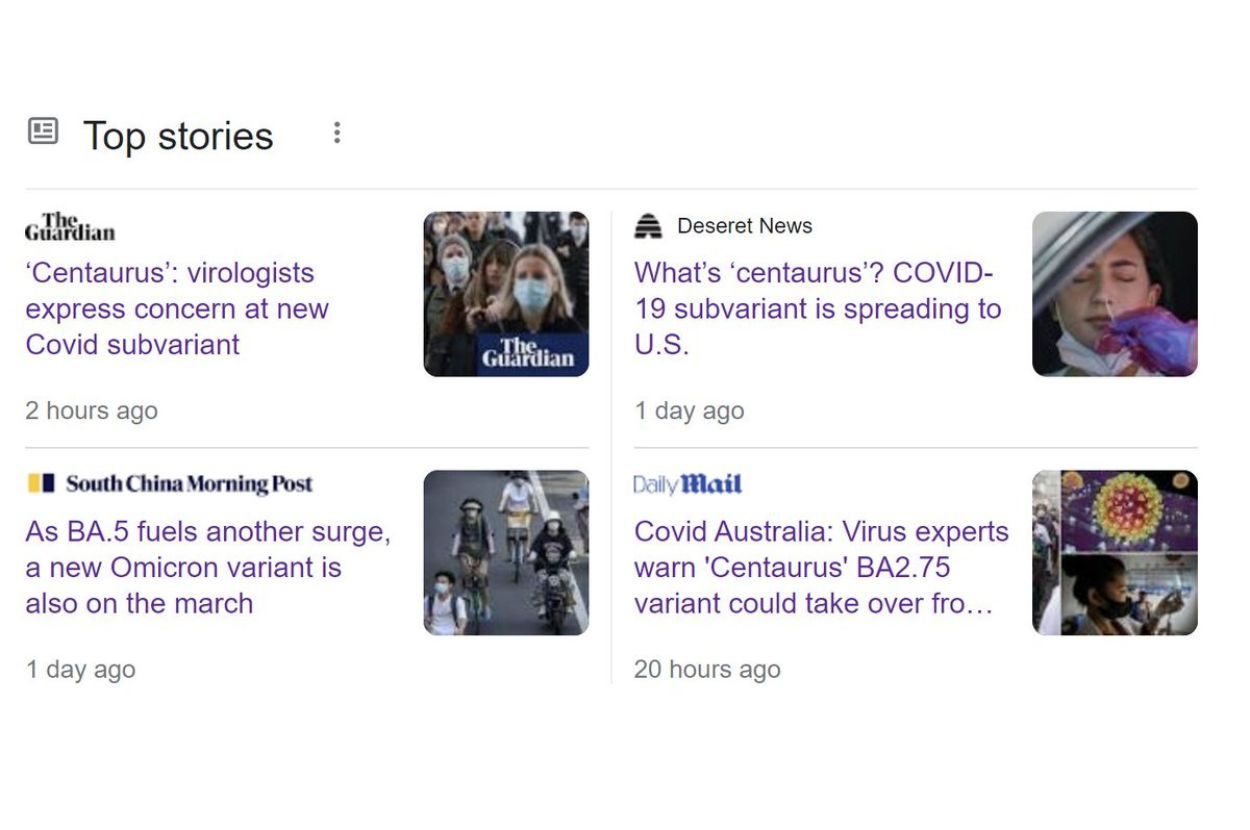
Task: Click the masked cyclists thumbnail image
Action: point(506,553)
